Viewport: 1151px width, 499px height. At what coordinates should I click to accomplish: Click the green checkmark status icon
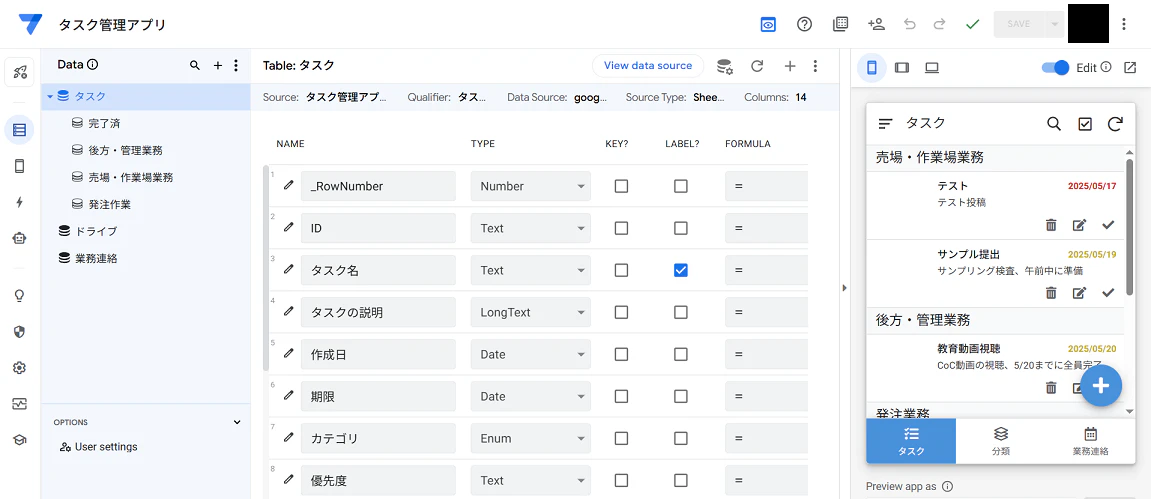973,24
